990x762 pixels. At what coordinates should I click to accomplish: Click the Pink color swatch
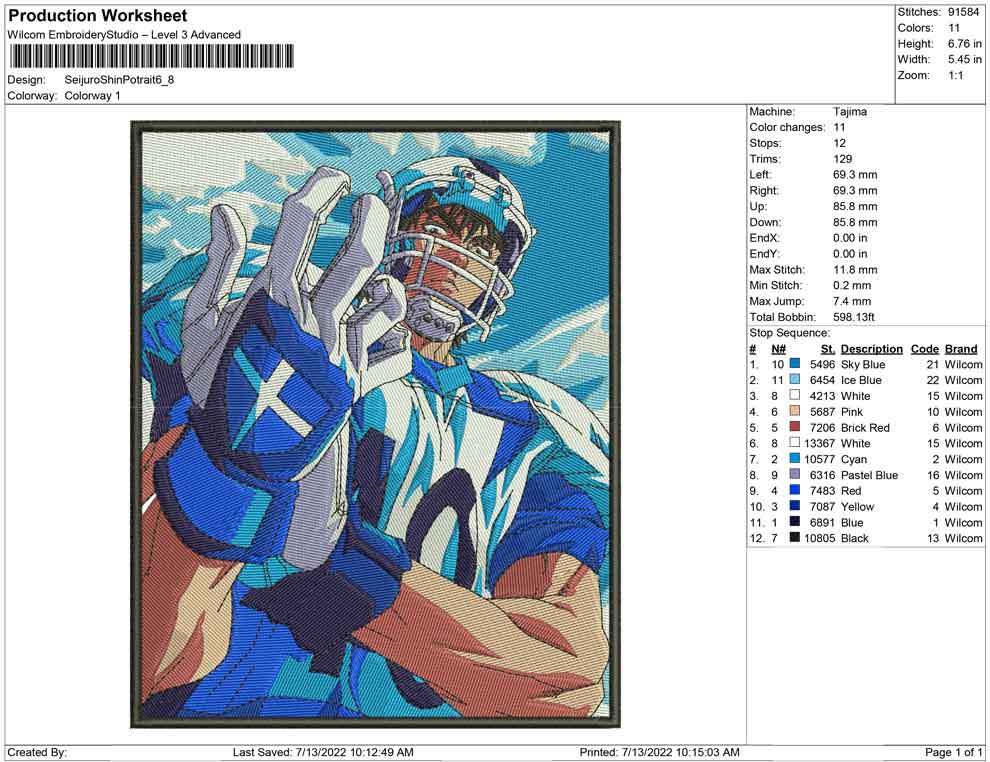[x=795, y=411]
